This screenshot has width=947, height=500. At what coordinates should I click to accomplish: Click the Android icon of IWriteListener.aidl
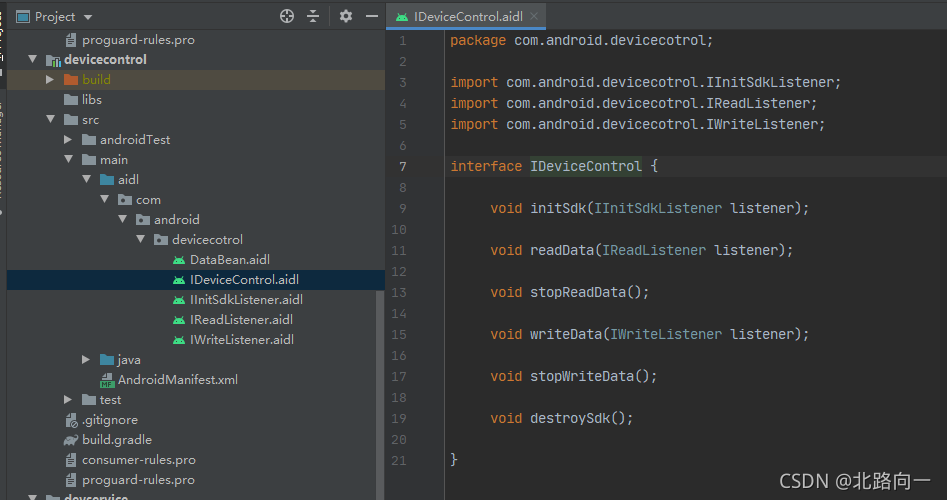(x=179, y=340)
